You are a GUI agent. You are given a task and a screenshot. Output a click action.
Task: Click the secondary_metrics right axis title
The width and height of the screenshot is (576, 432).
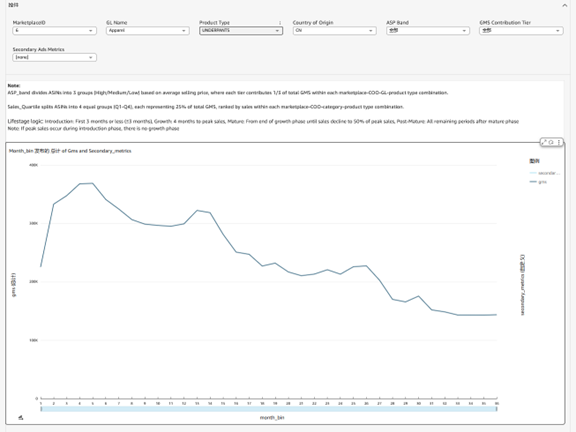coord(522,285)
